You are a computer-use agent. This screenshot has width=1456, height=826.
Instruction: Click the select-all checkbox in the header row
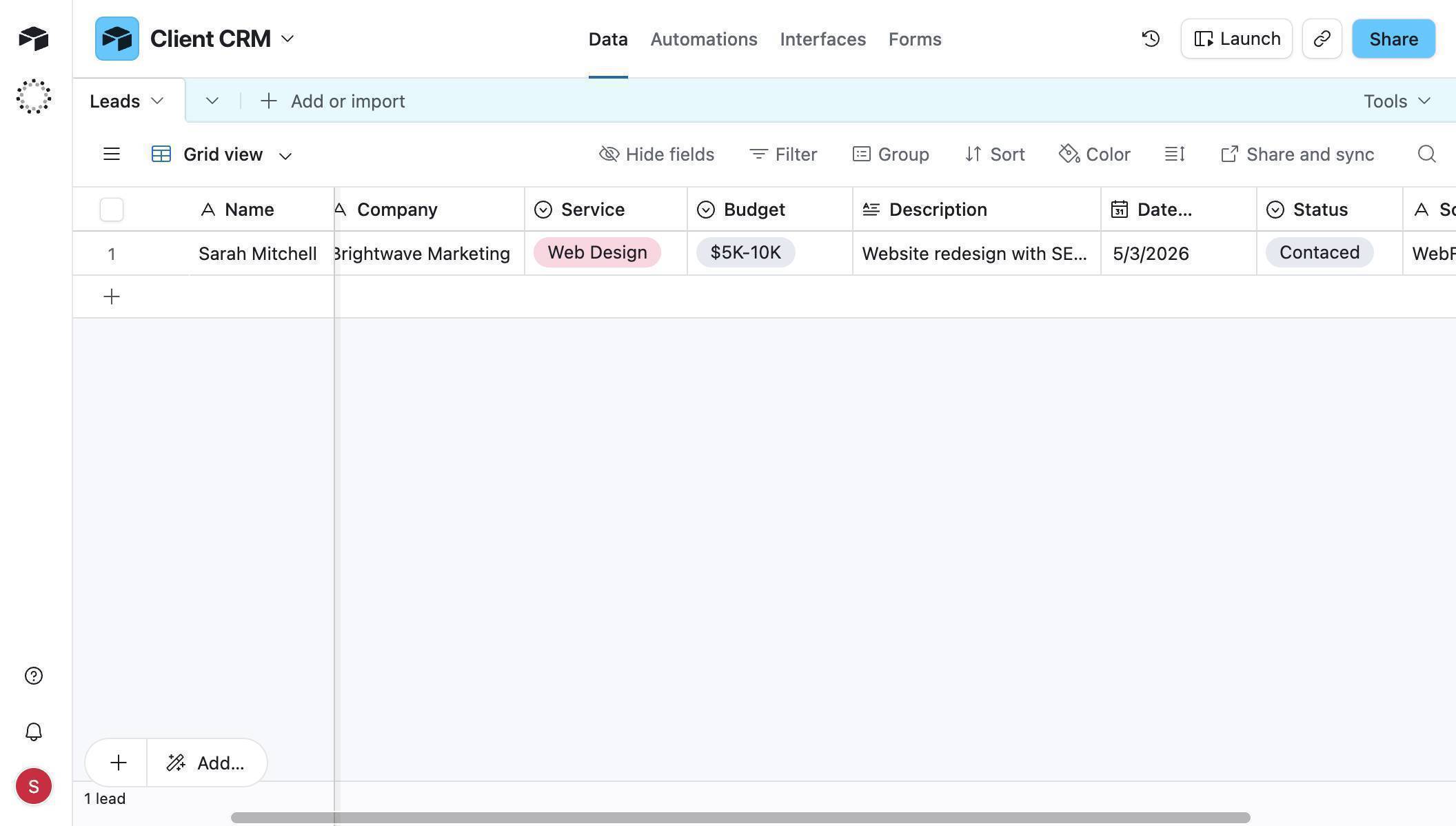[x=112, y=209]
